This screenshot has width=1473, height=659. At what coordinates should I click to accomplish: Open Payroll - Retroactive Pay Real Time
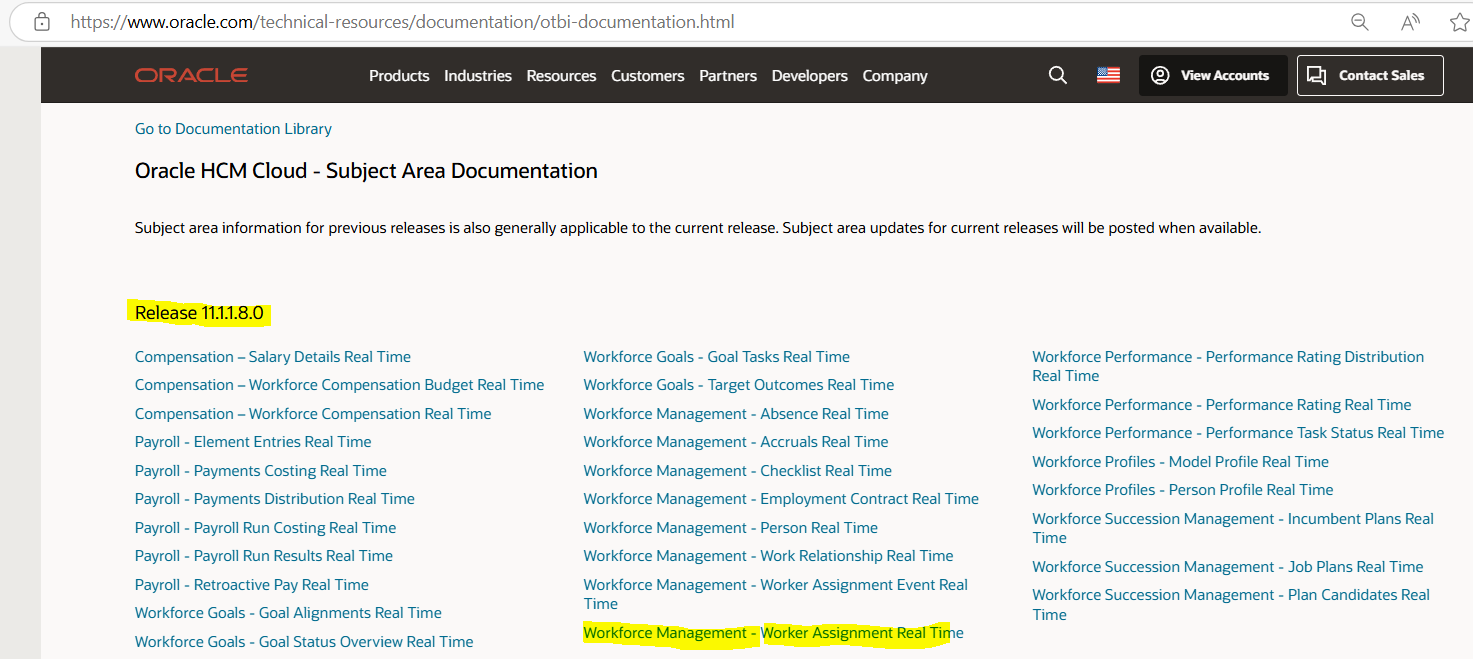(252, 585)
